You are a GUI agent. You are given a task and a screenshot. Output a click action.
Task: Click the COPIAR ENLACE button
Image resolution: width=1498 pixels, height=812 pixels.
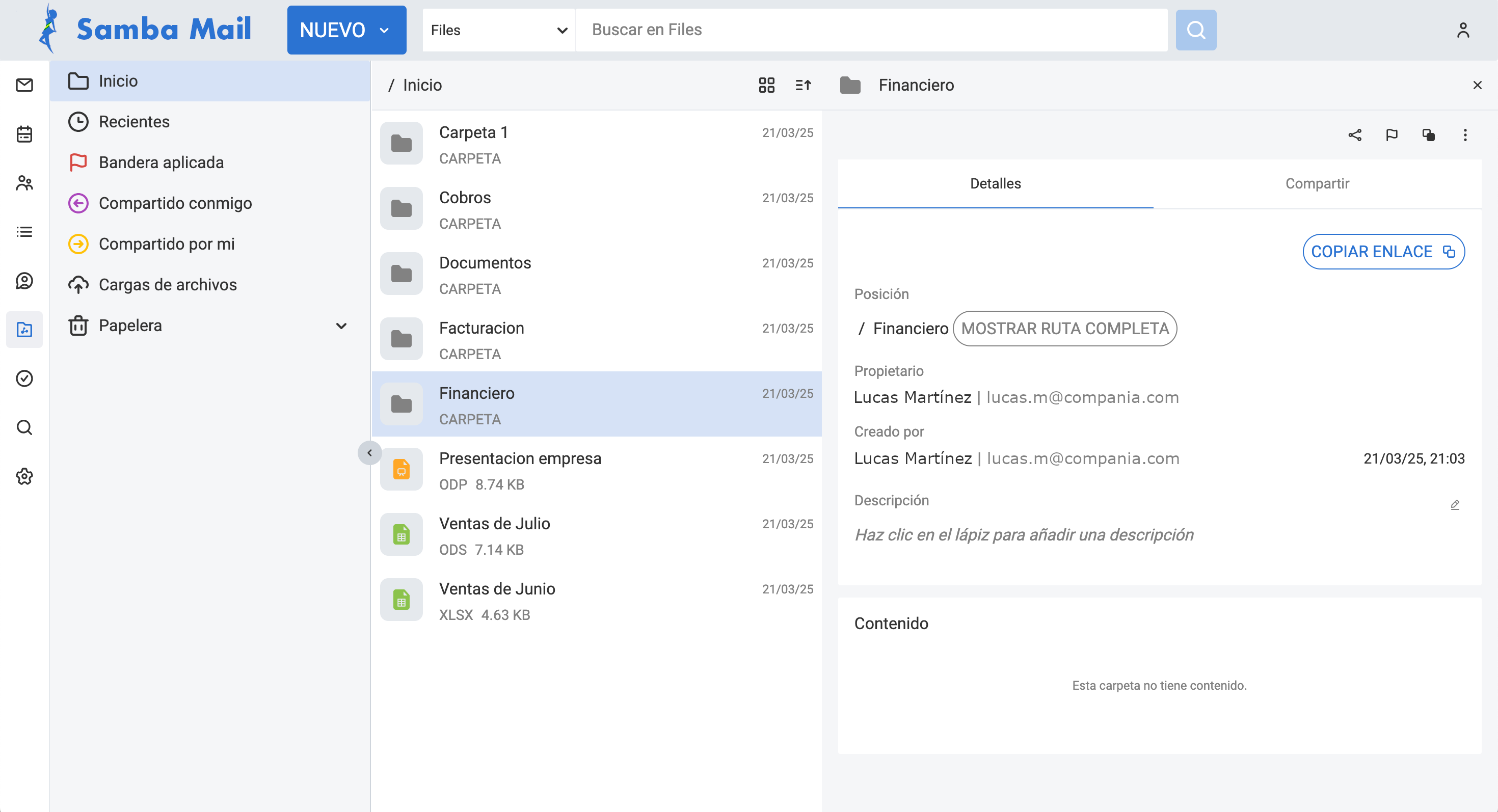pos(1383,252)
